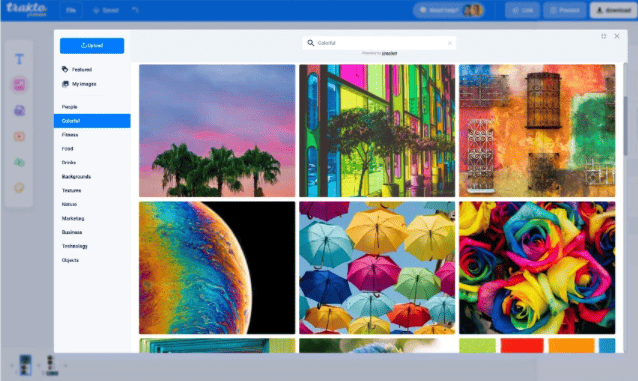Click the search field containing Colorful
This screenshot has height=381, width=638.
point(379,43)
